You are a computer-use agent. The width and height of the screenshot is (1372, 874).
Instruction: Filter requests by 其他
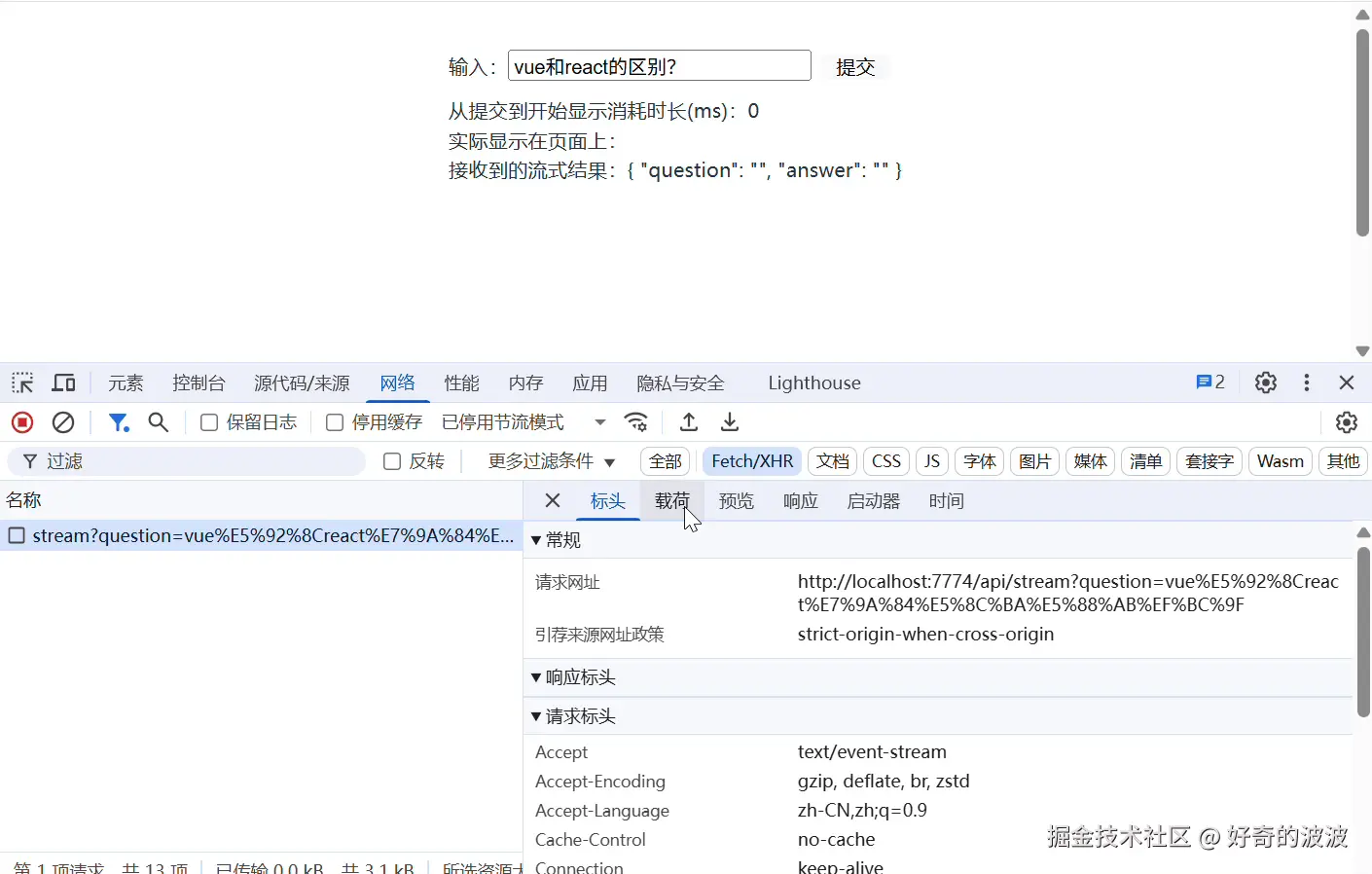tap(1344, 461)
